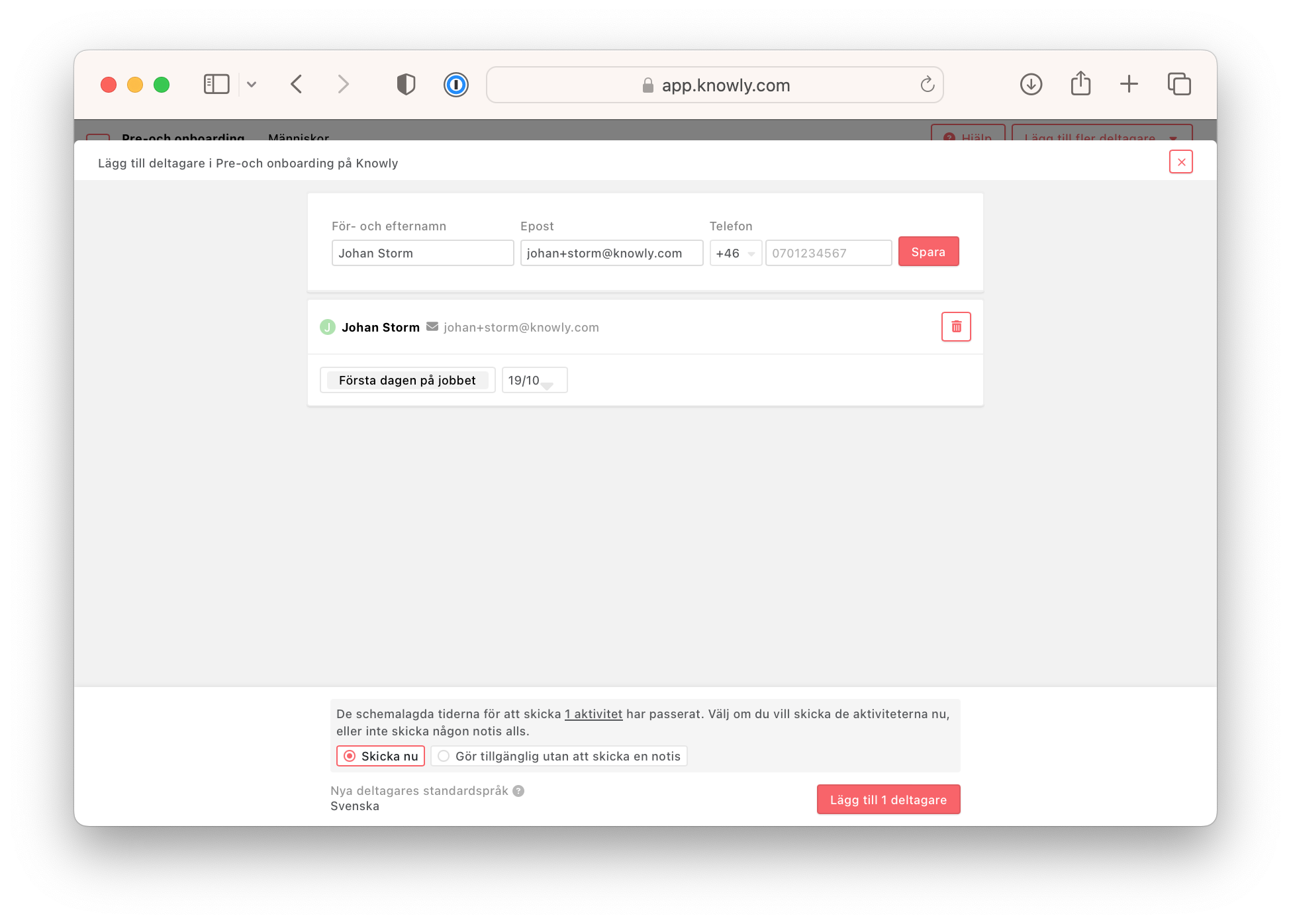This screenshot has height=924, width=1291.
Task: Reload the page
Action: [x=927, y=85]
